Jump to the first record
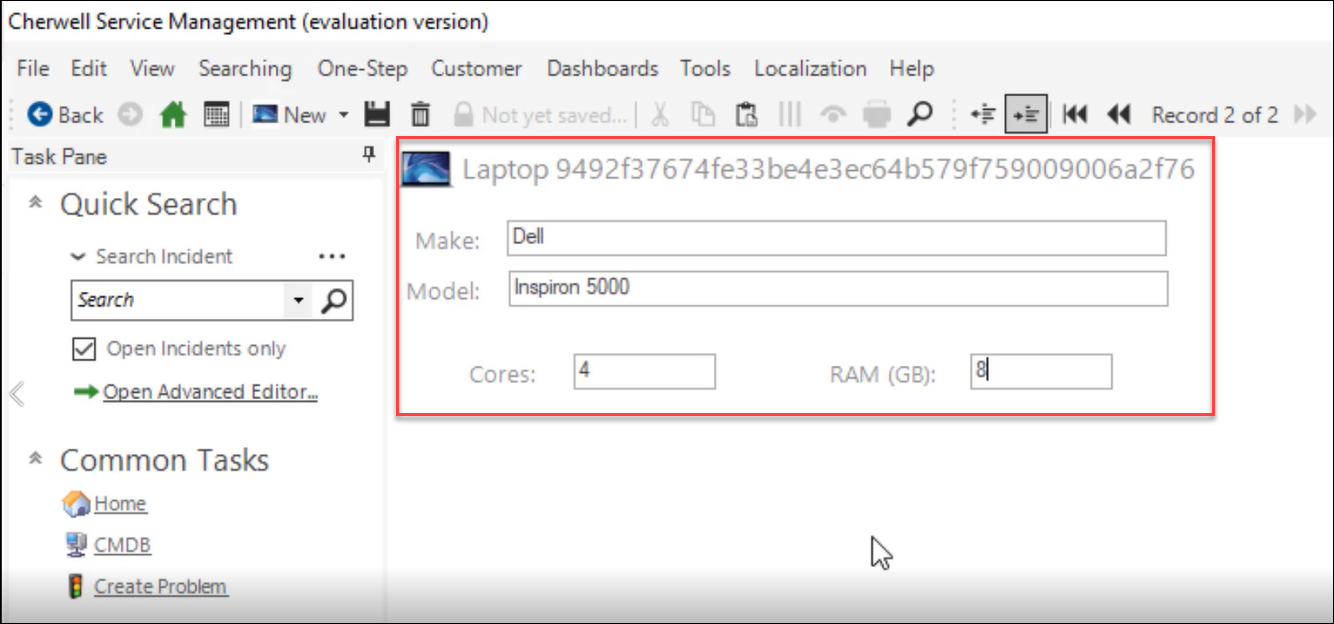The image size is (1334, 624). pyautogui.click(x=1075, y=115)
